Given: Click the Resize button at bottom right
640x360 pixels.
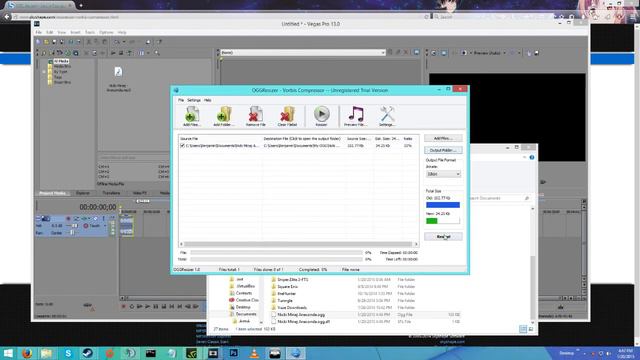Looking at the screenshot, I should 443,236.
